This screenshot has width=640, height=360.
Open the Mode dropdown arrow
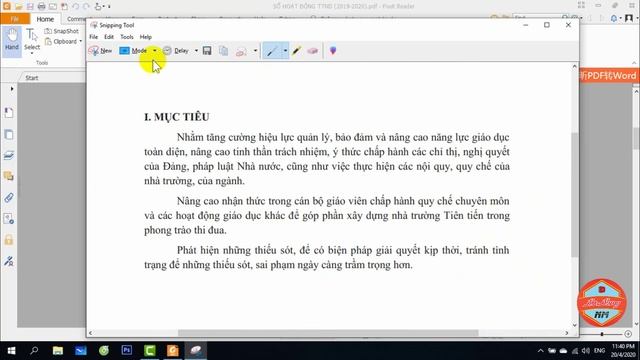pyautogui.click(x=155, y=51)
